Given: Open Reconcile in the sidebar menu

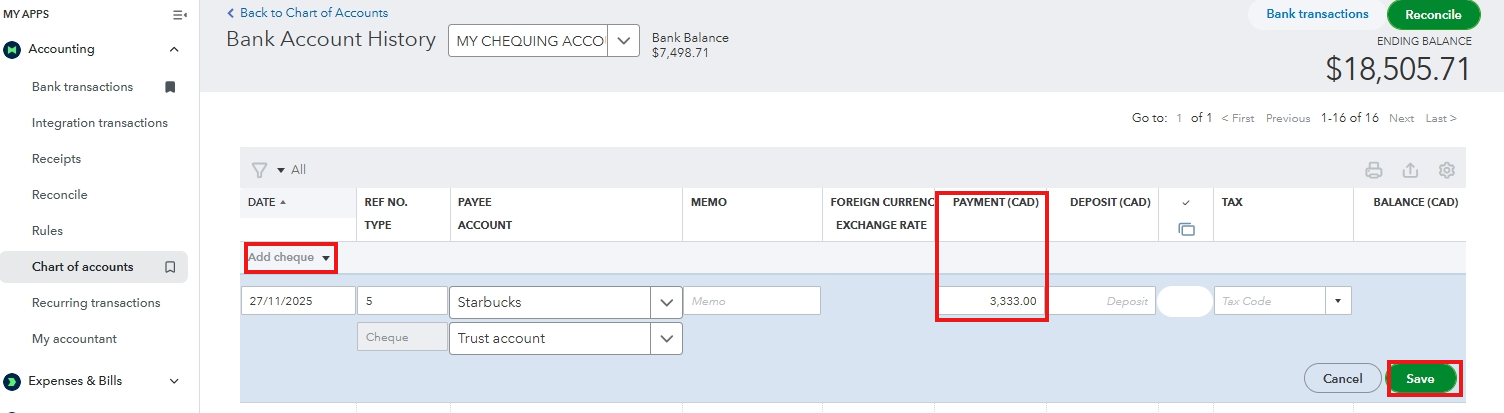Looking at the screenshot, I should point(60,195).
